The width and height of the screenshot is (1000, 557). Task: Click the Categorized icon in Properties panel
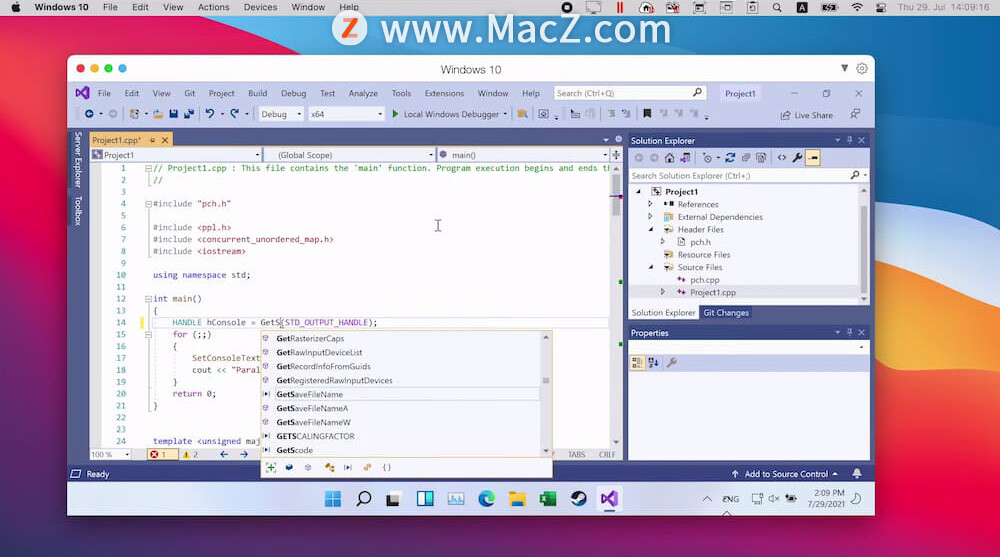point(636,363)
